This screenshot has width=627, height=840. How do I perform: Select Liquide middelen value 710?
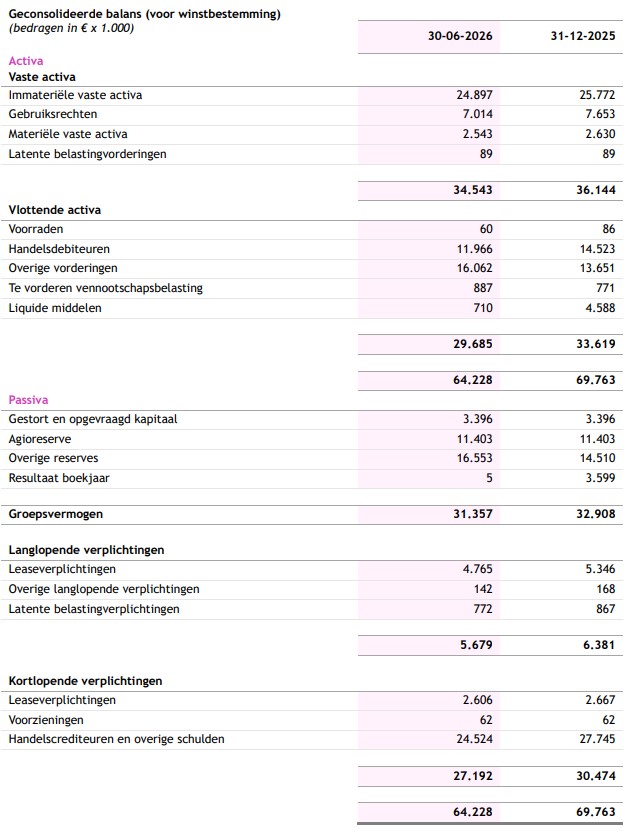483,308
